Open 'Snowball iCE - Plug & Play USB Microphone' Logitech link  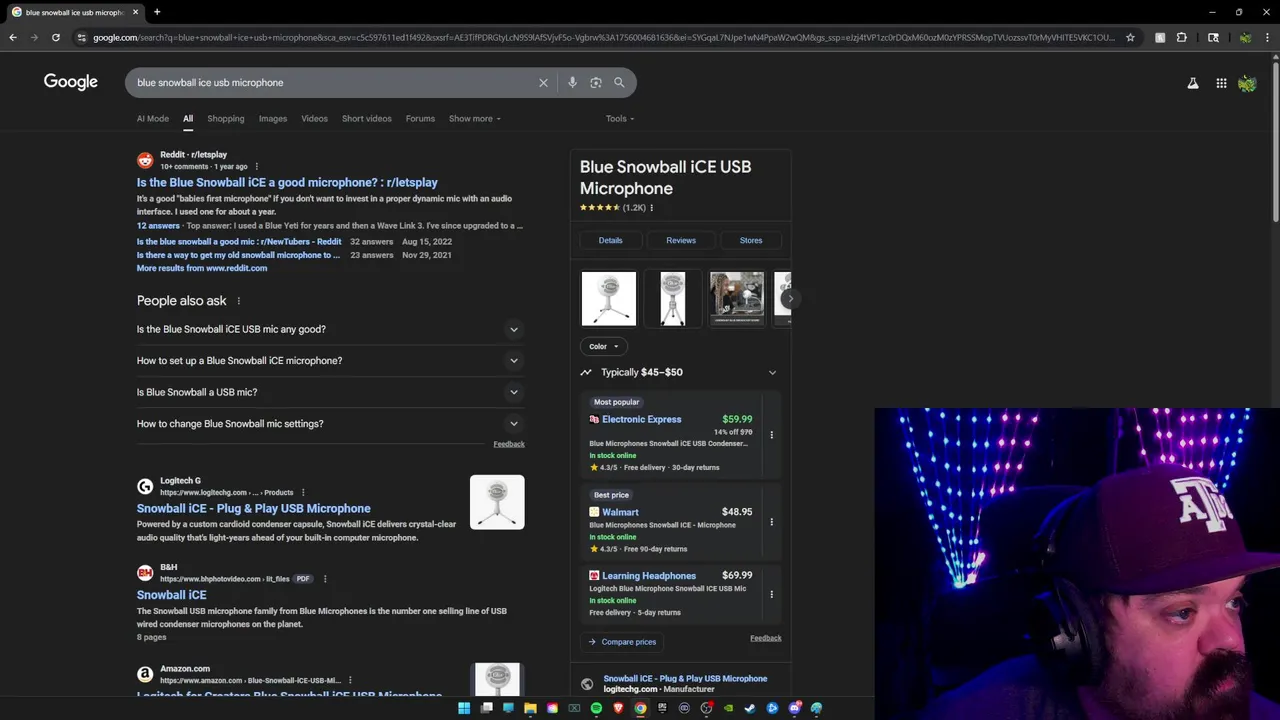point(254,509)
